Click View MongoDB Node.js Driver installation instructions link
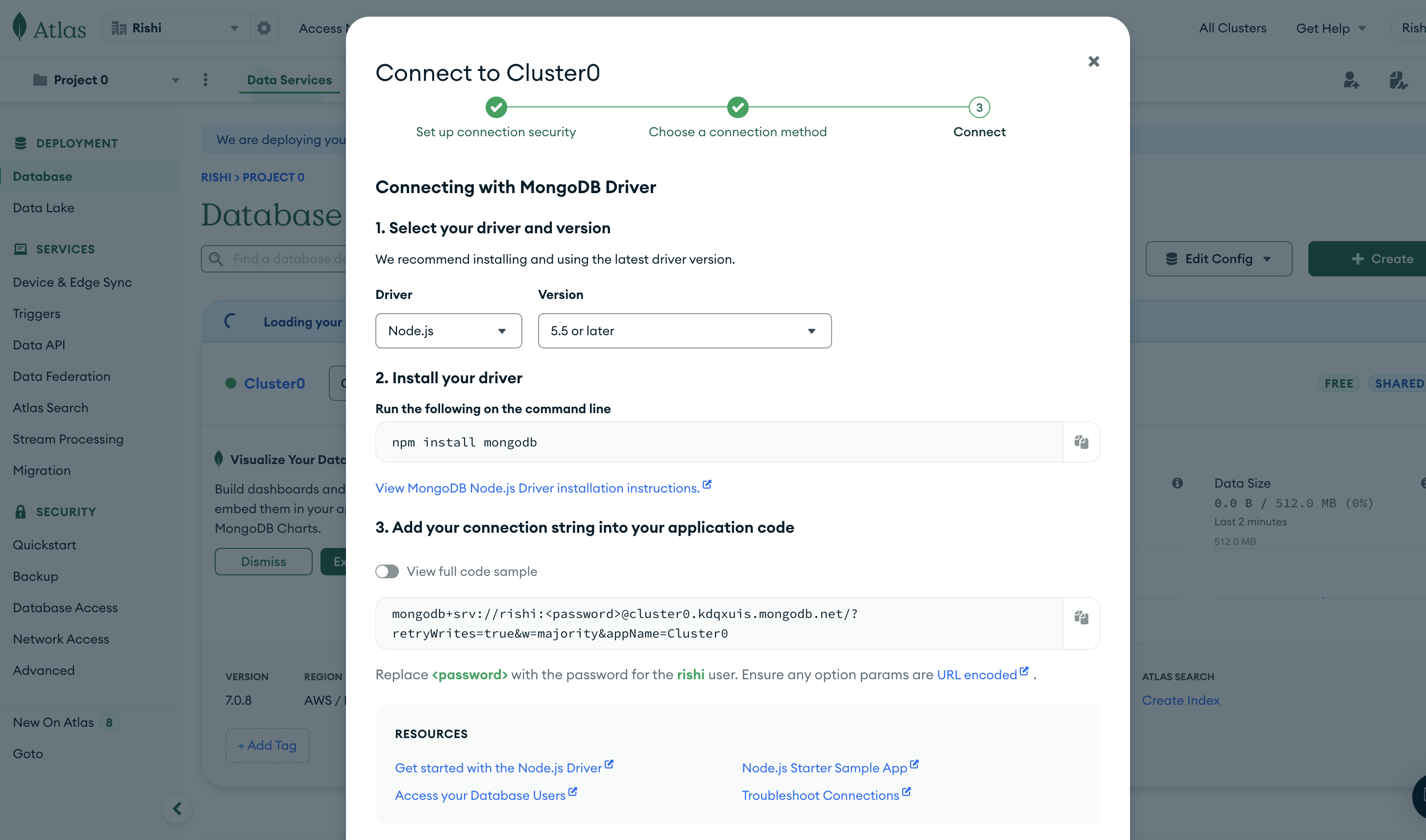The width and height of the screenshot is (1426, 840). [537, 487]
